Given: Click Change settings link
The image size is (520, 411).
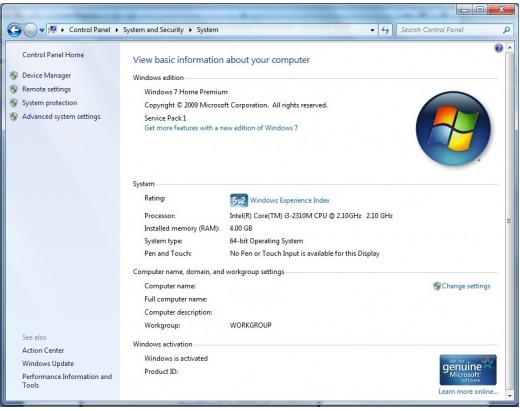Looking at the screenshot, I should pyautogui.click(x=466, y=286).
